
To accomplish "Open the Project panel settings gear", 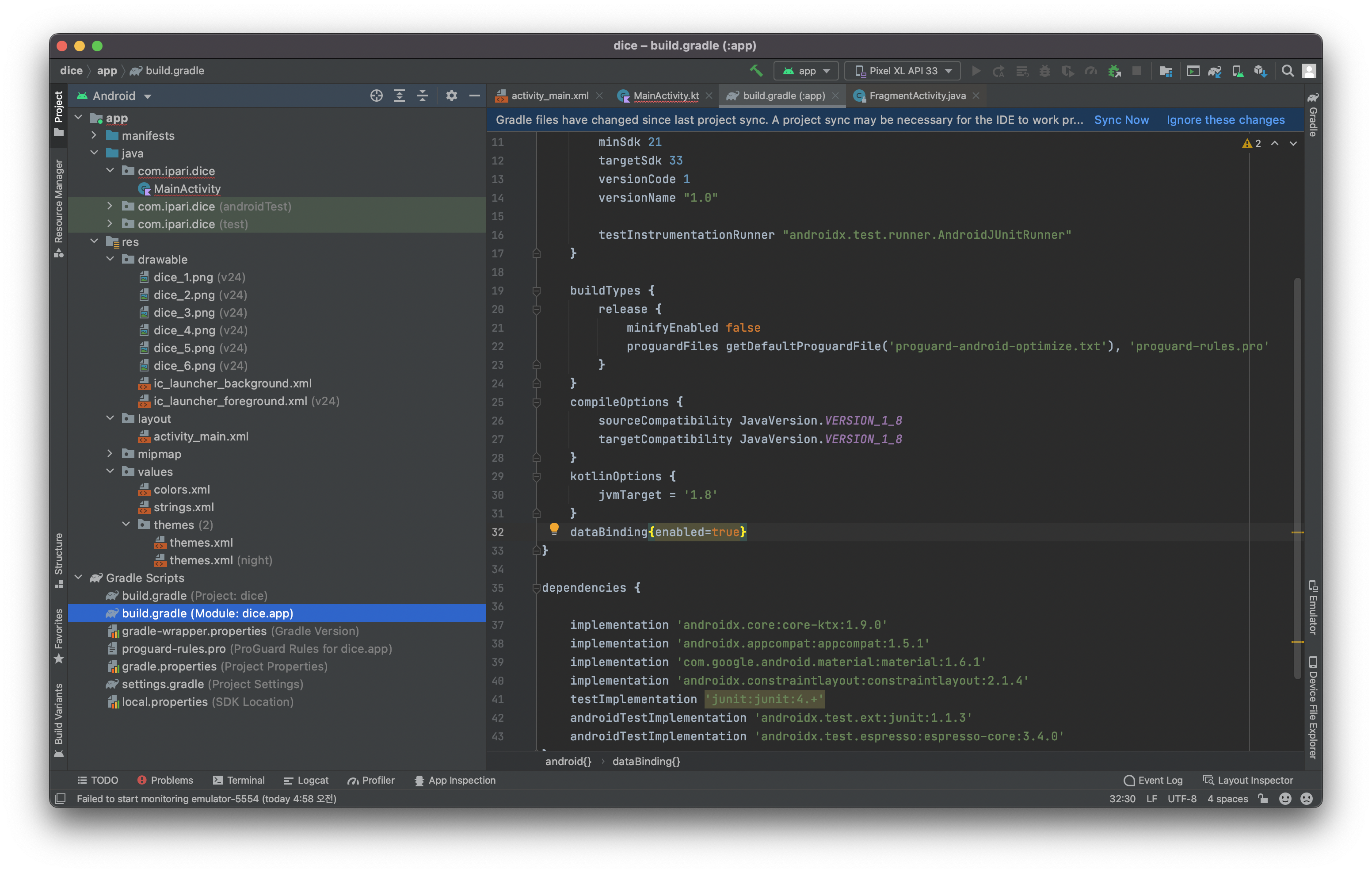I will pyautogui.click(x=451, y=96).
